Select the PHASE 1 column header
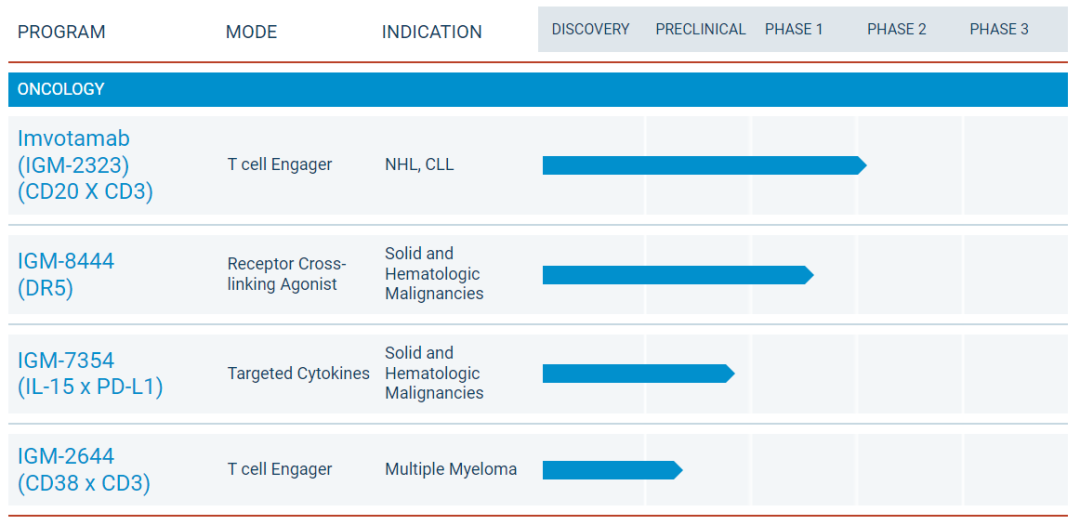This screenshot has width=1080, height=525. [x=794, y=29]
